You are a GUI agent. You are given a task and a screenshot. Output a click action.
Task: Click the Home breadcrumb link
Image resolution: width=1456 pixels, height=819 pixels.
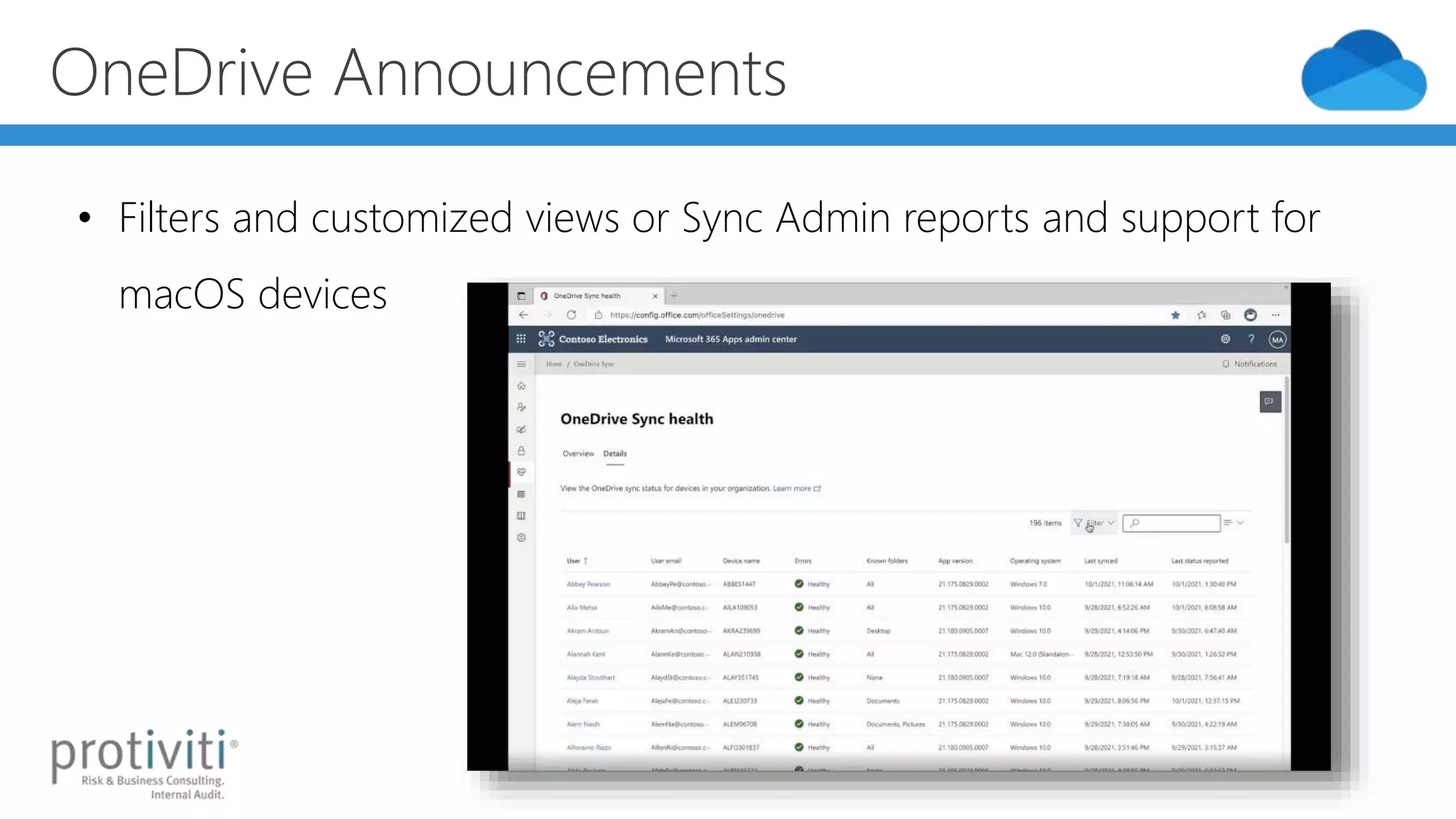554,364
